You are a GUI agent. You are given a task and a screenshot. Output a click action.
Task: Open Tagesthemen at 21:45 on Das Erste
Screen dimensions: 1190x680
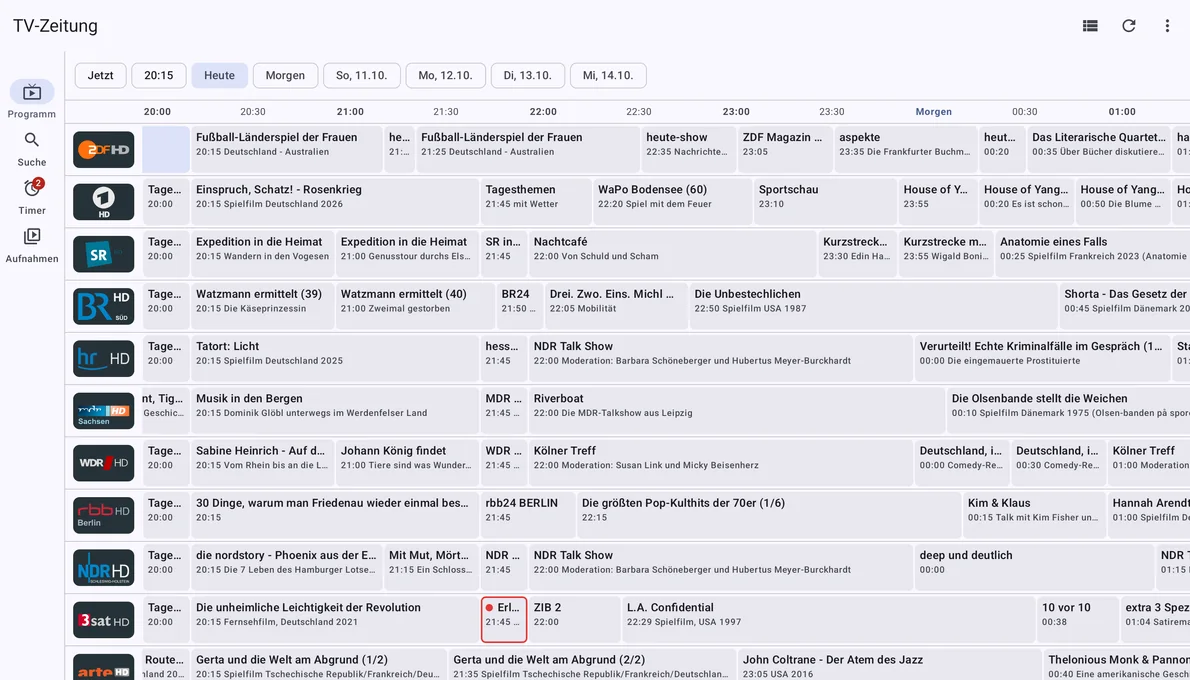point(536,202)
